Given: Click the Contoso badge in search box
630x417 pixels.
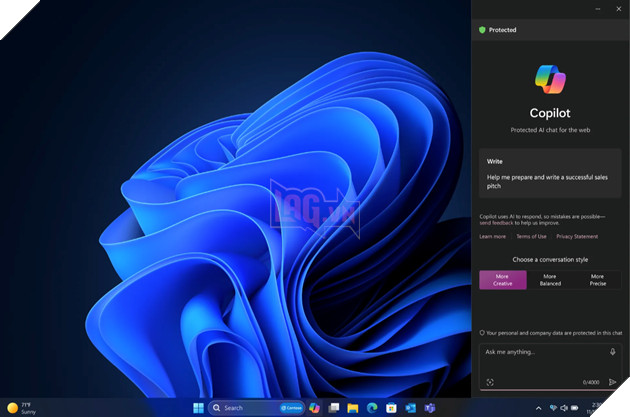Looking at the screenshot, I should tap(291, 408).
